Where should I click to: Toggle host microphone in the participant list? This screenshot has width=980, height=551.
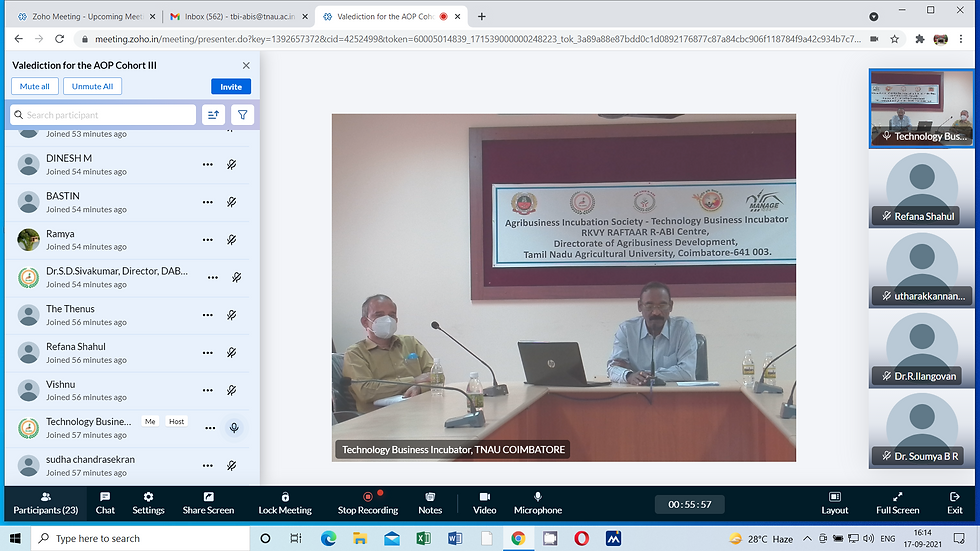234,428
